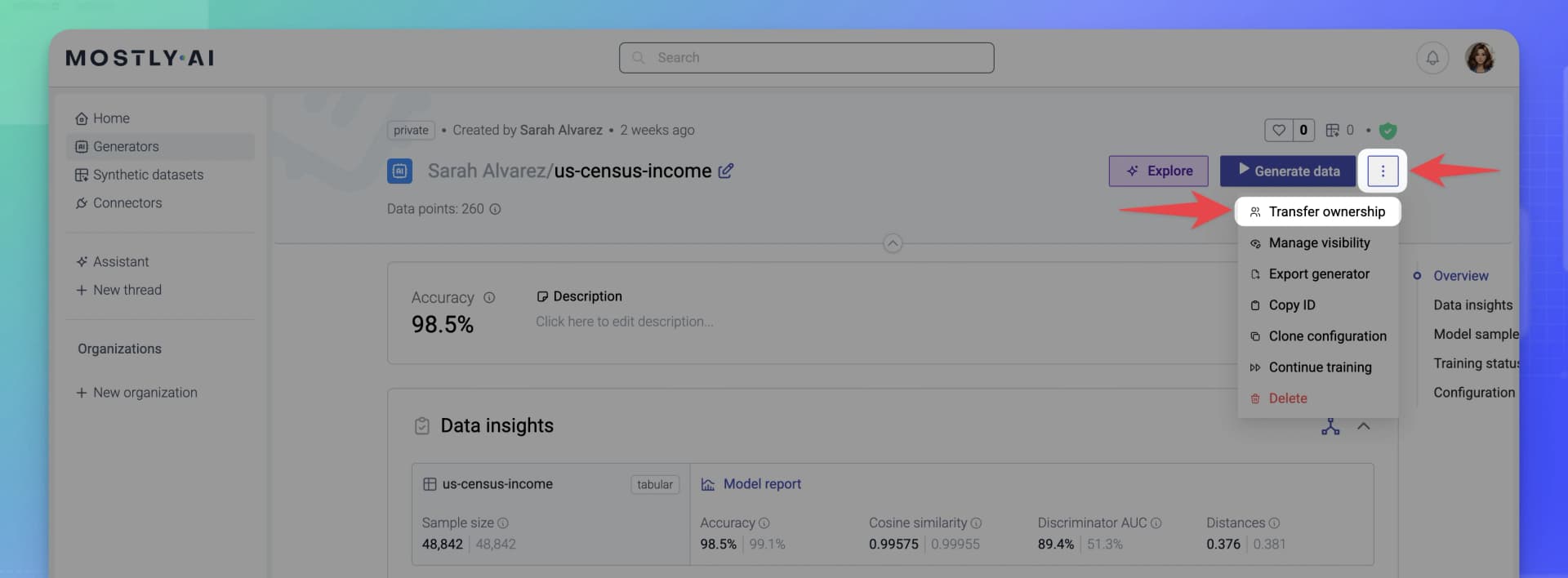Click the synthetic datasets count icon

coord(1332,131)
